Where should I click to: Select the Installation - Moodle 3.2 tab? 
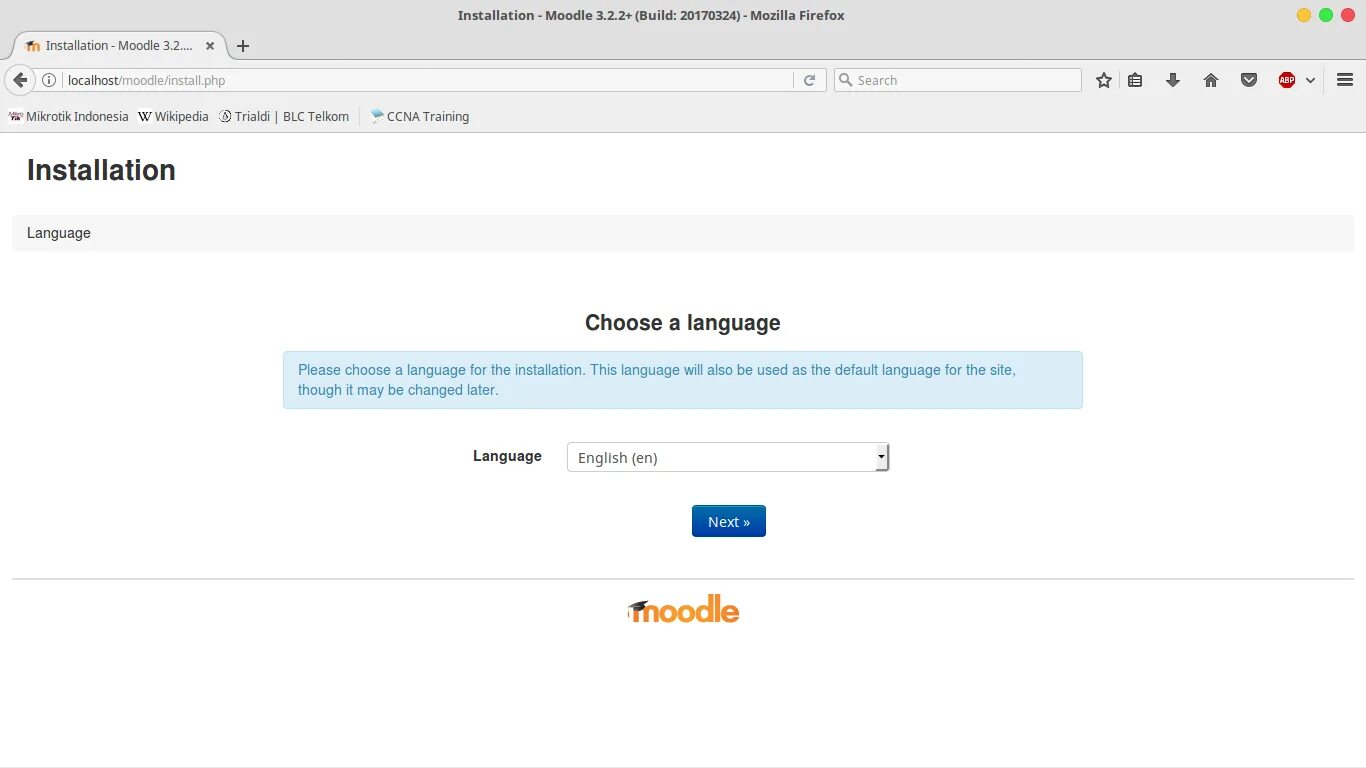tap(119, 46)
